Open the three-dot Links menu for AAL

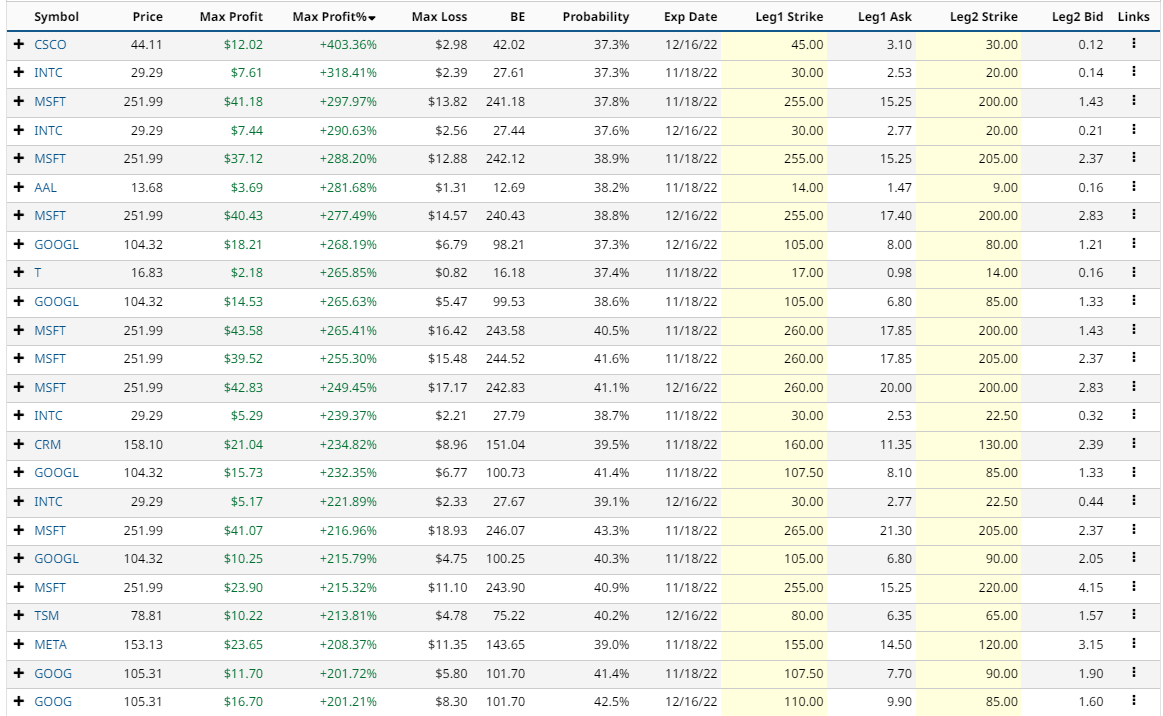(x=1133, y=187)
